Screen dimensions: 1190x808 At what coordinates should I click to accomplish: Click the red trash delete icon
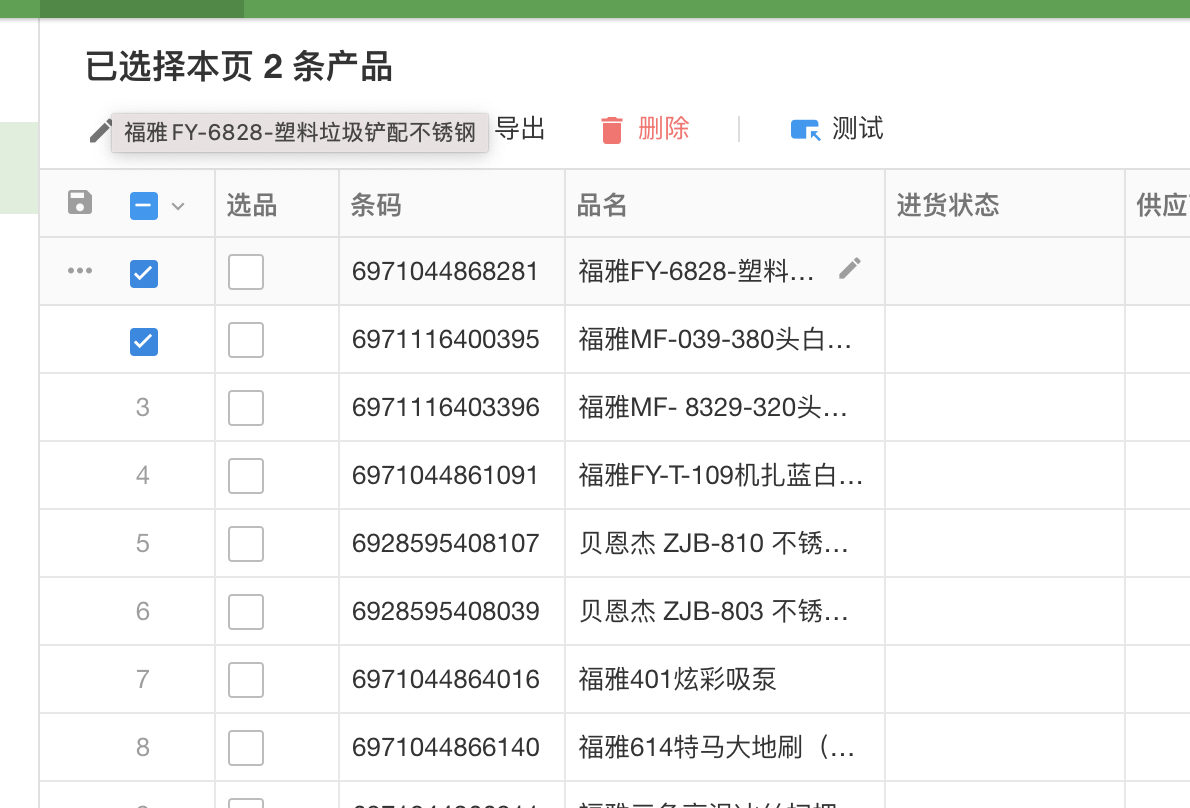(x=612, y=130)
